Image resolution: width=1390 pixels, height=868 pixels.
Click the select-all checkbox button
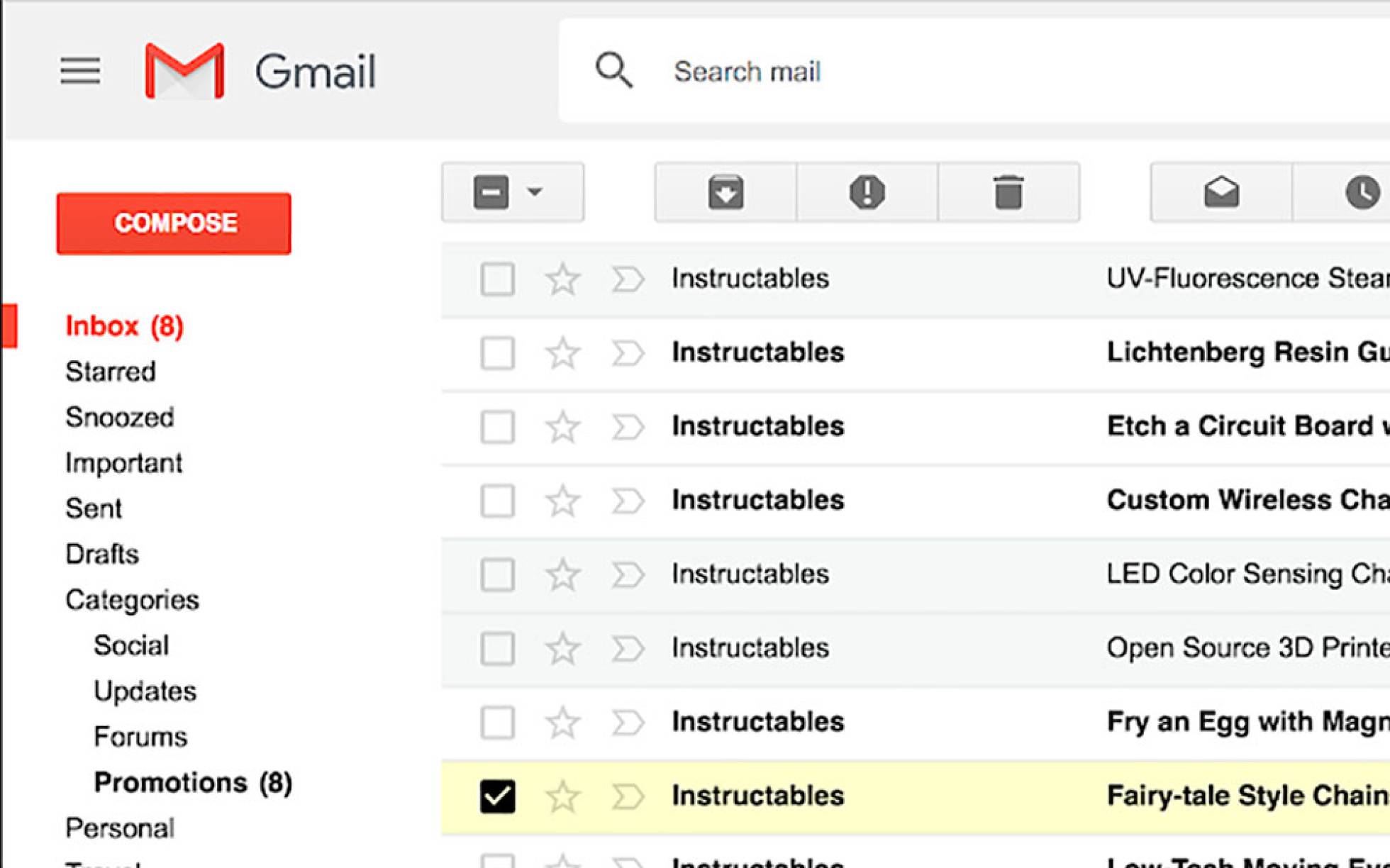[493, 192]
